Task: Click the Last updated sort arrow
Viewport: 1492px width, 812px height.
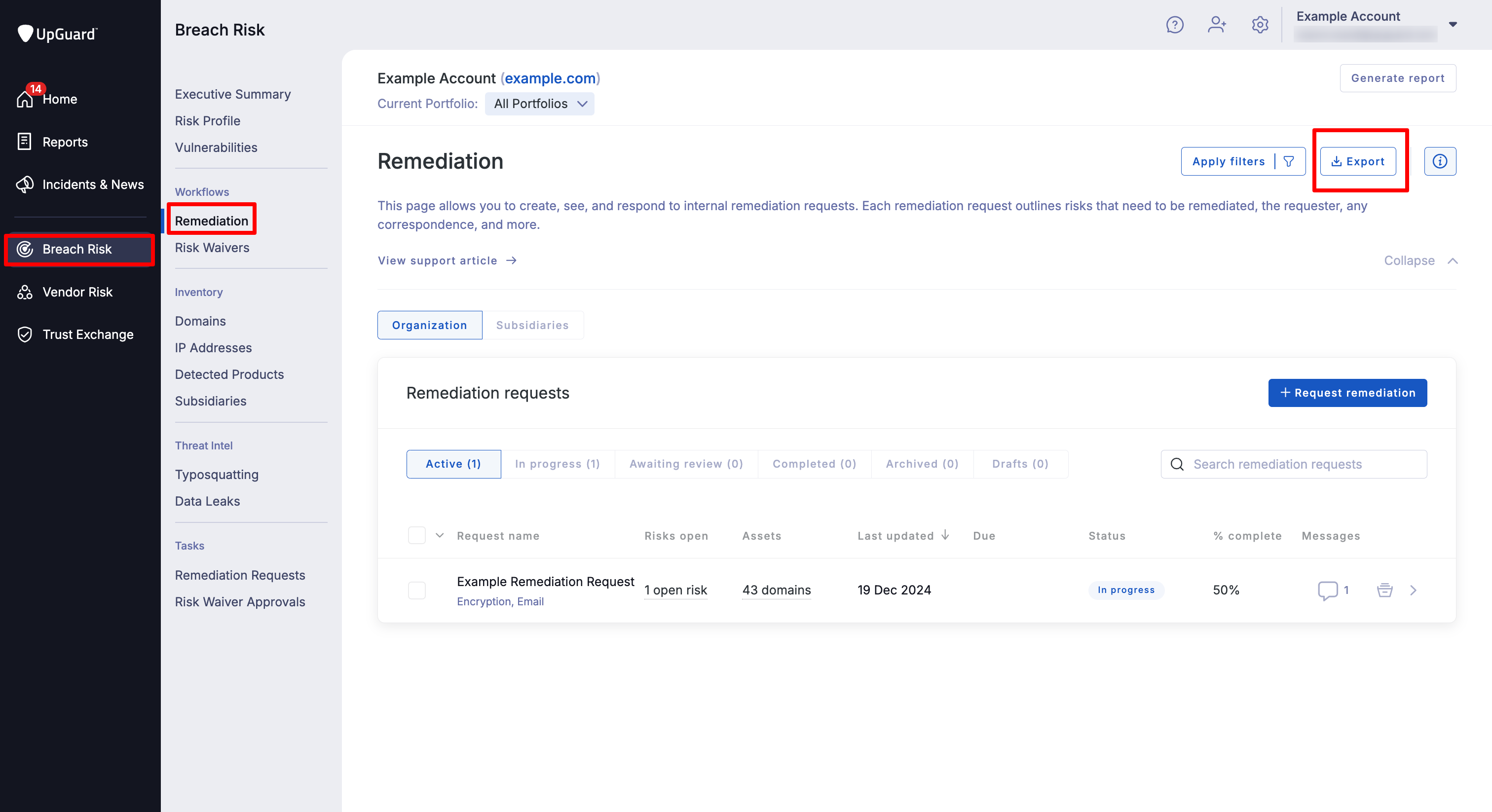Action: (945, 535)
